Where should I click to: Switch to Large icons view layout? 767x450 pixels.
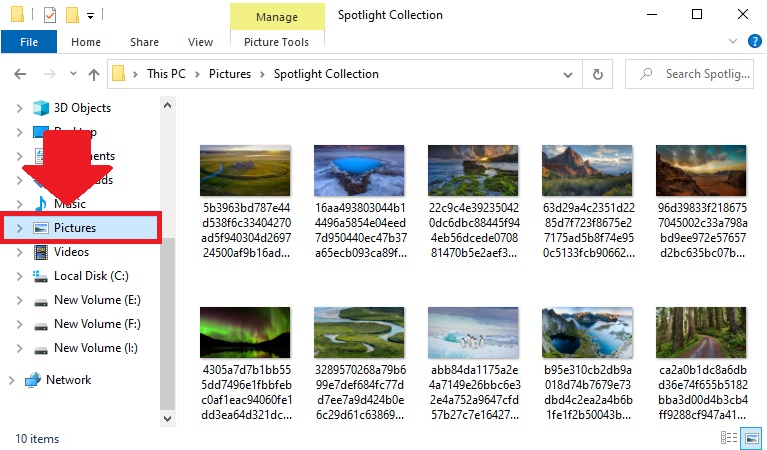pos(752,437)
